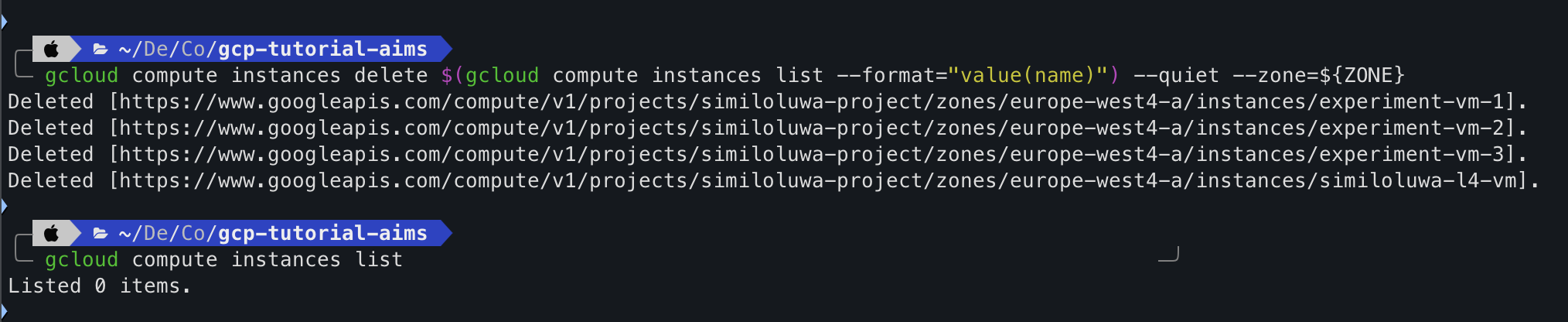
Task: Click the blue prompt marker at top-left edge
Action: point(4,21)
